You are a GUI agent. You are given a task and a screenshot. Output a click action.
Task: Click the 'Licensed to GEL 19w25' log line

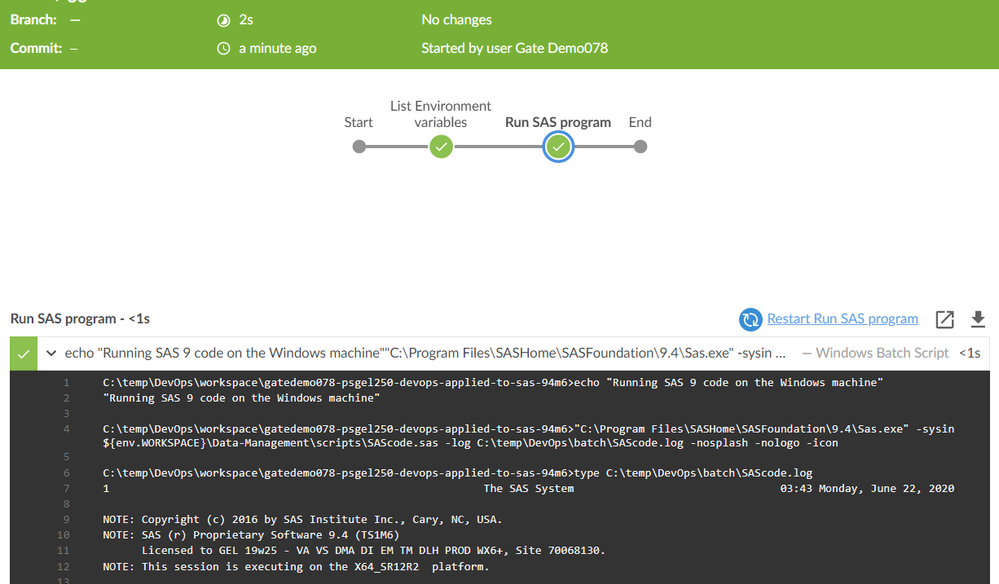(373, 550)
